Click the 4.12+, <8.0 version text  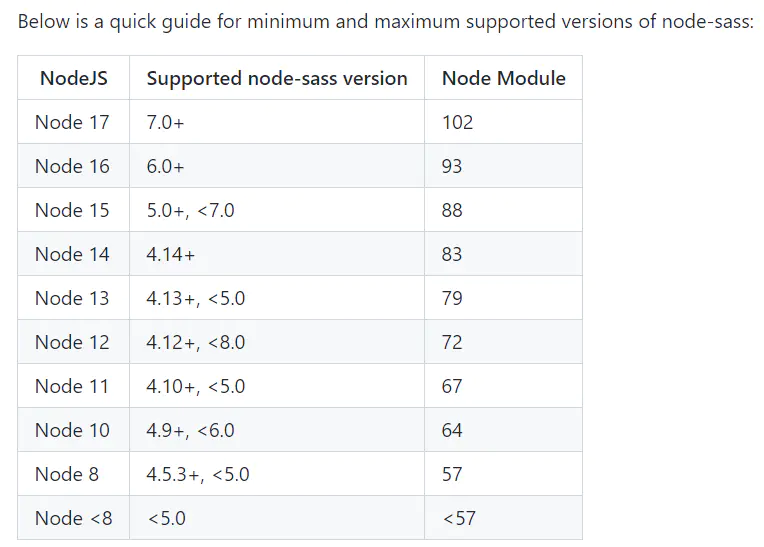click(196, 342)
